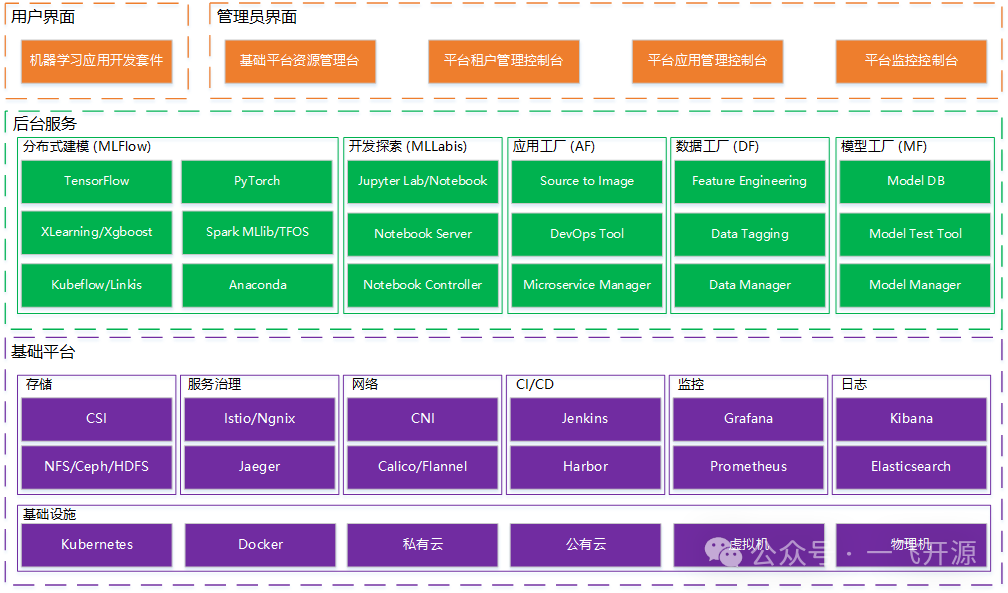Select the Jaeger block
The height and width of the screenshot is (593, 1008).
coord(260,467)
